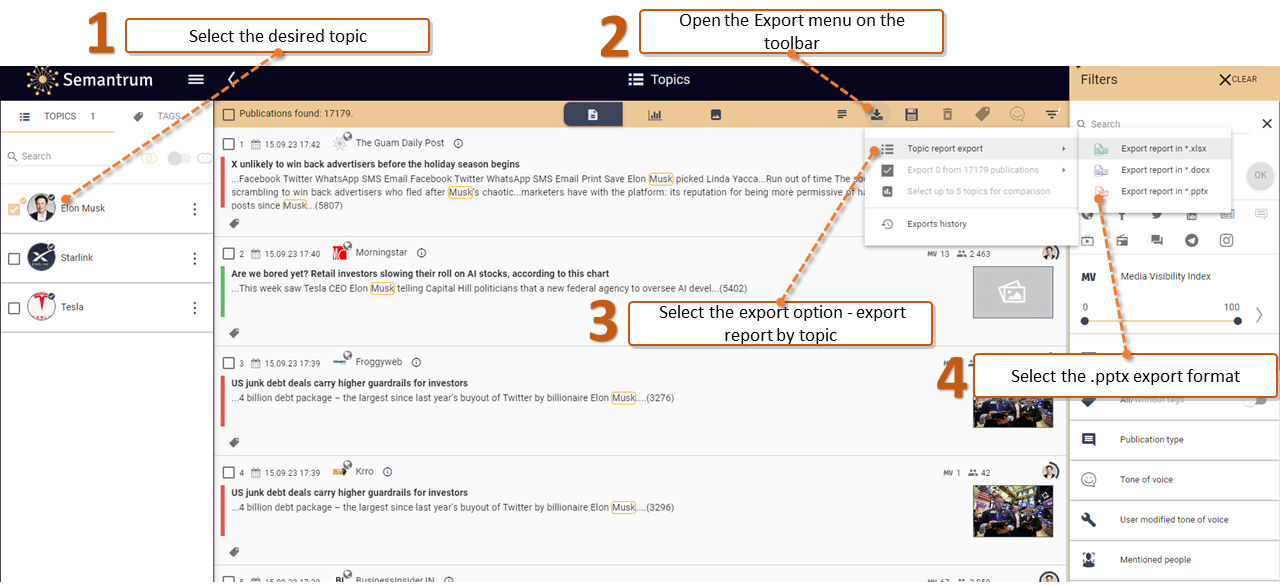
Task: Click the text lines display icon on toolbar
Action: pos(842,115)
